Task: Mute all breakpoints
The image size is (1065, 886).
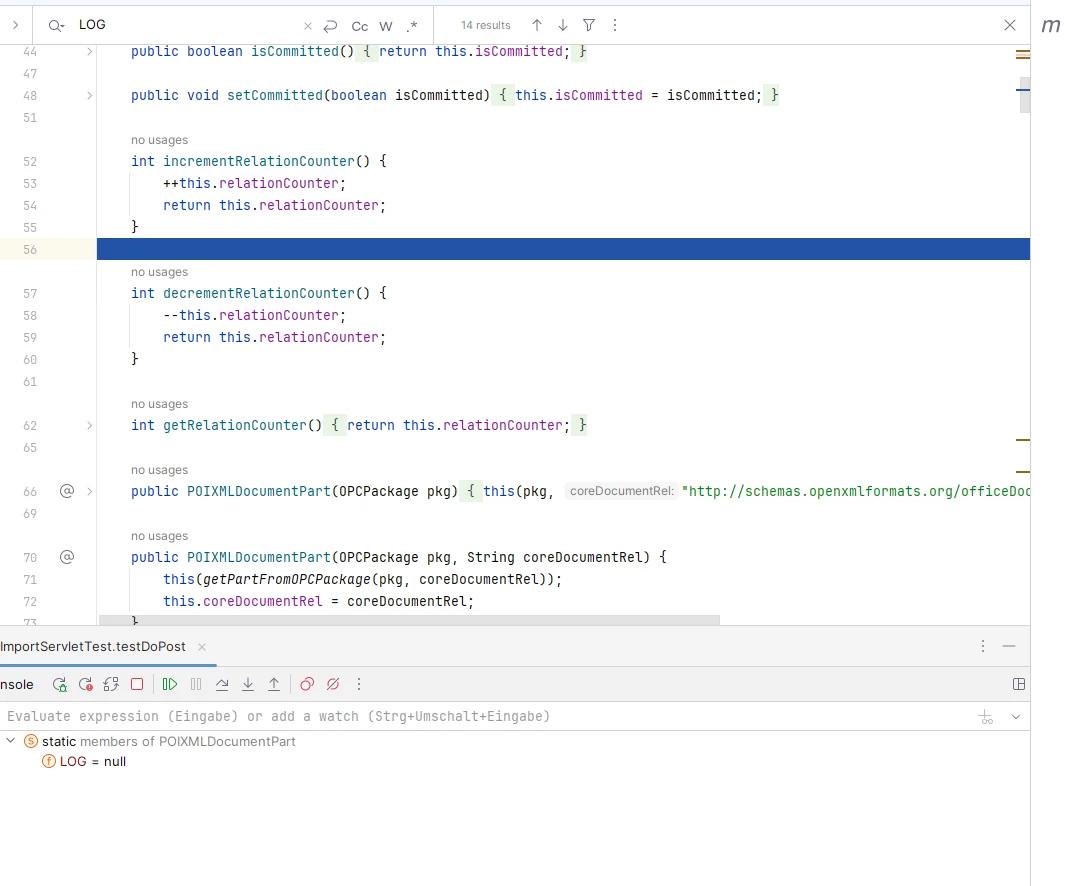Action: [x=333, y=685]
